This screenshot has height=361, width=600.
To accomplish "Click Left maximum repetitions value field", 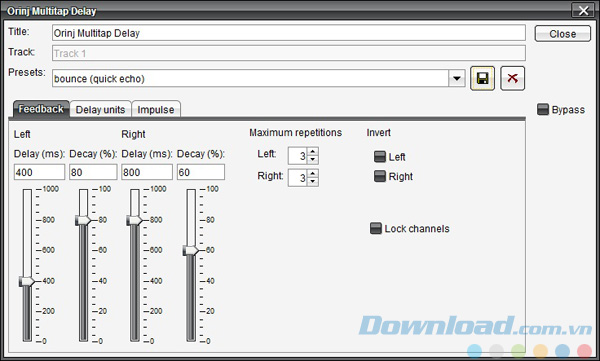I will point(298,156).
